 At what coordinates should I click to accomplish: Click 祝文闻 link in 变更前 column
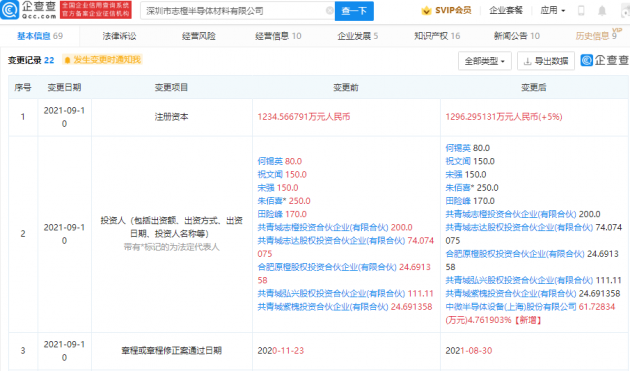tap(270, 174)
